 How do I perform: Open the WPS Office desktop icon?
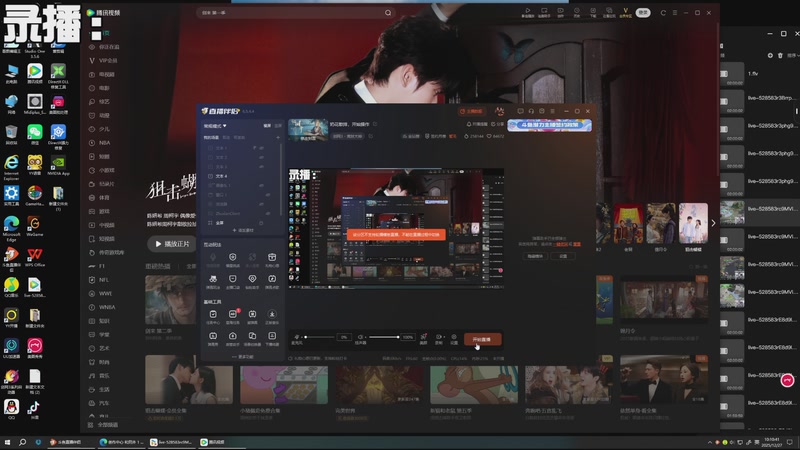point(35,257)
